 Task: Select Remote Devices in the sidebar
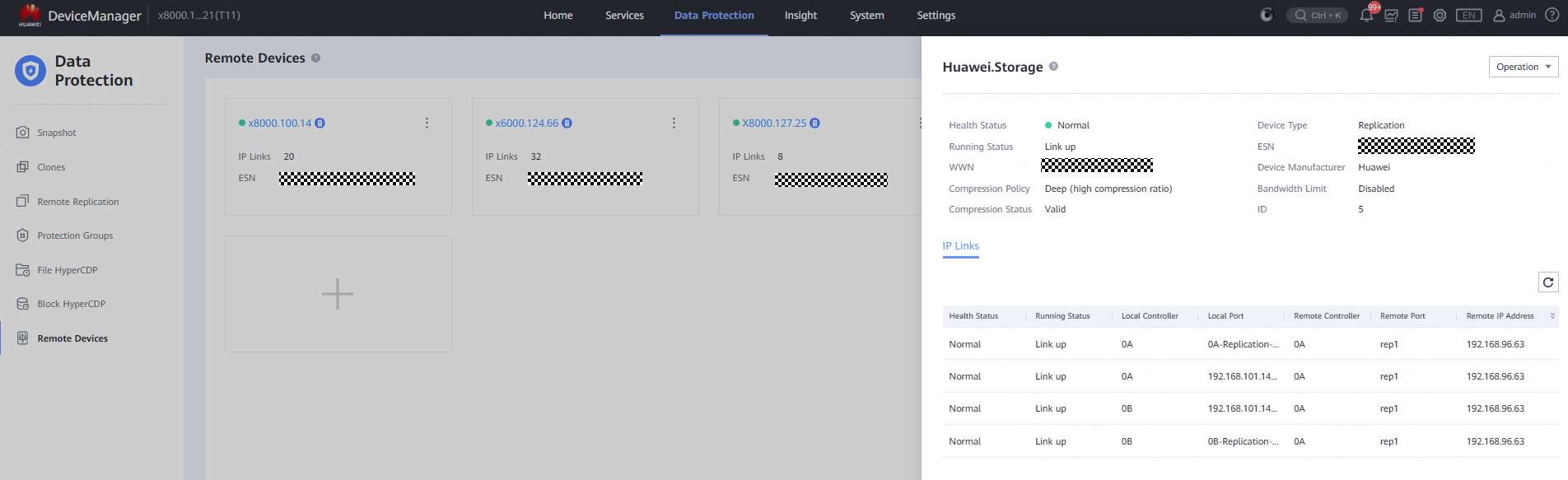point(72,338)
